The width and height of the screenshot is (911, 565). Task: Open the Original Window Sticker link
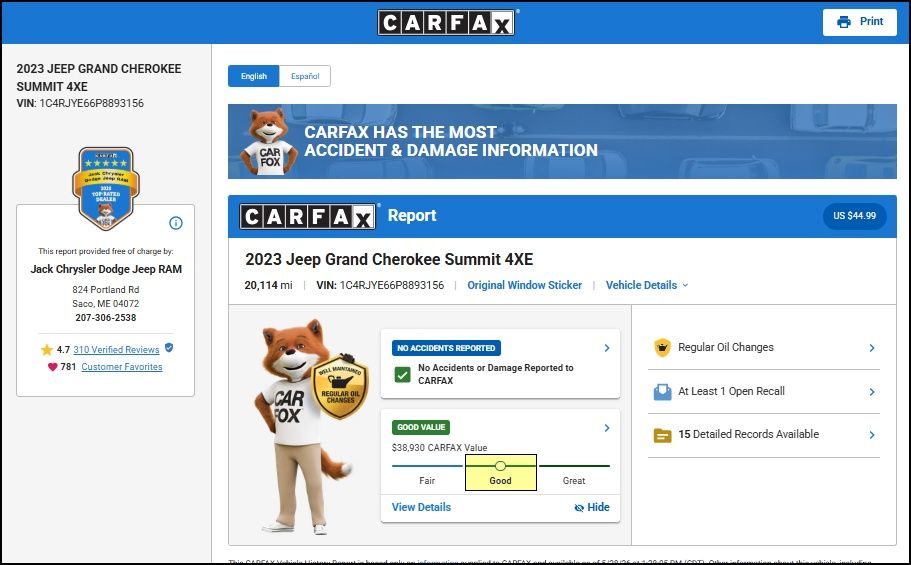[x=525, y=285]
